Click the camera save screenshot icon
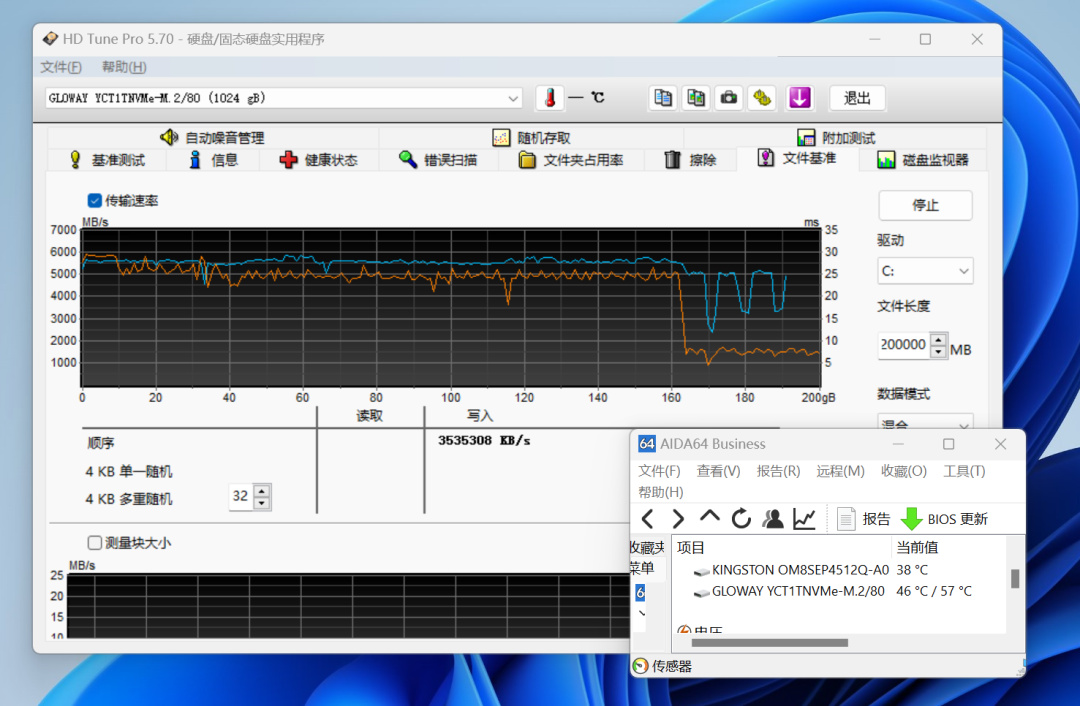 [729, 98]
